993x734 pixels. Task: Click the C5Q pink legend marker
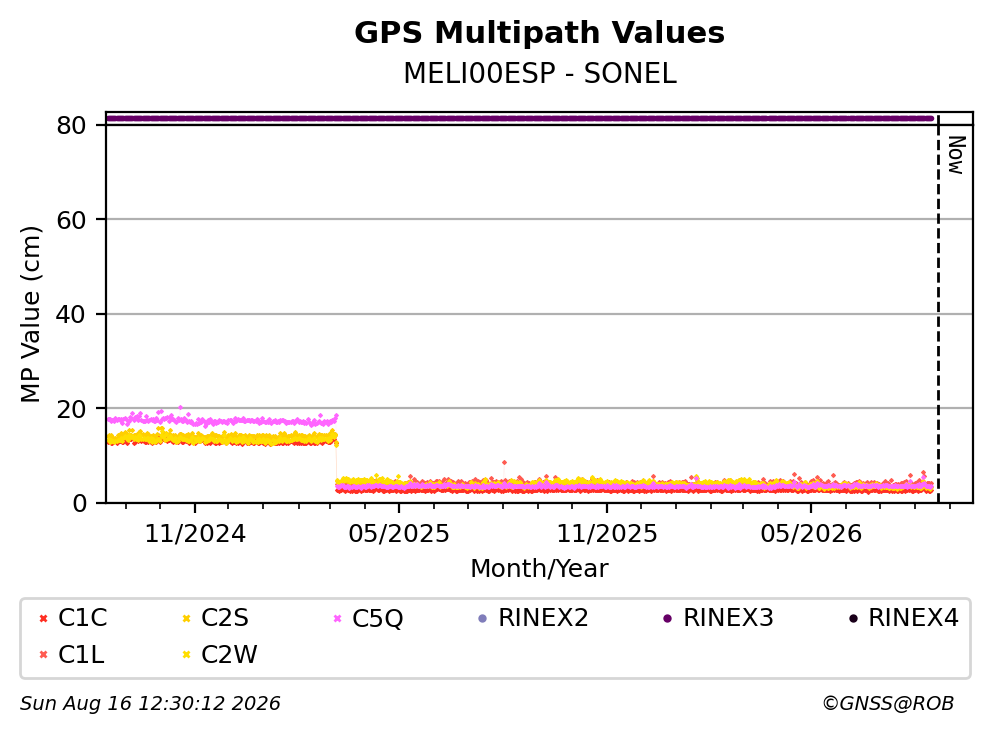(337, 619)
